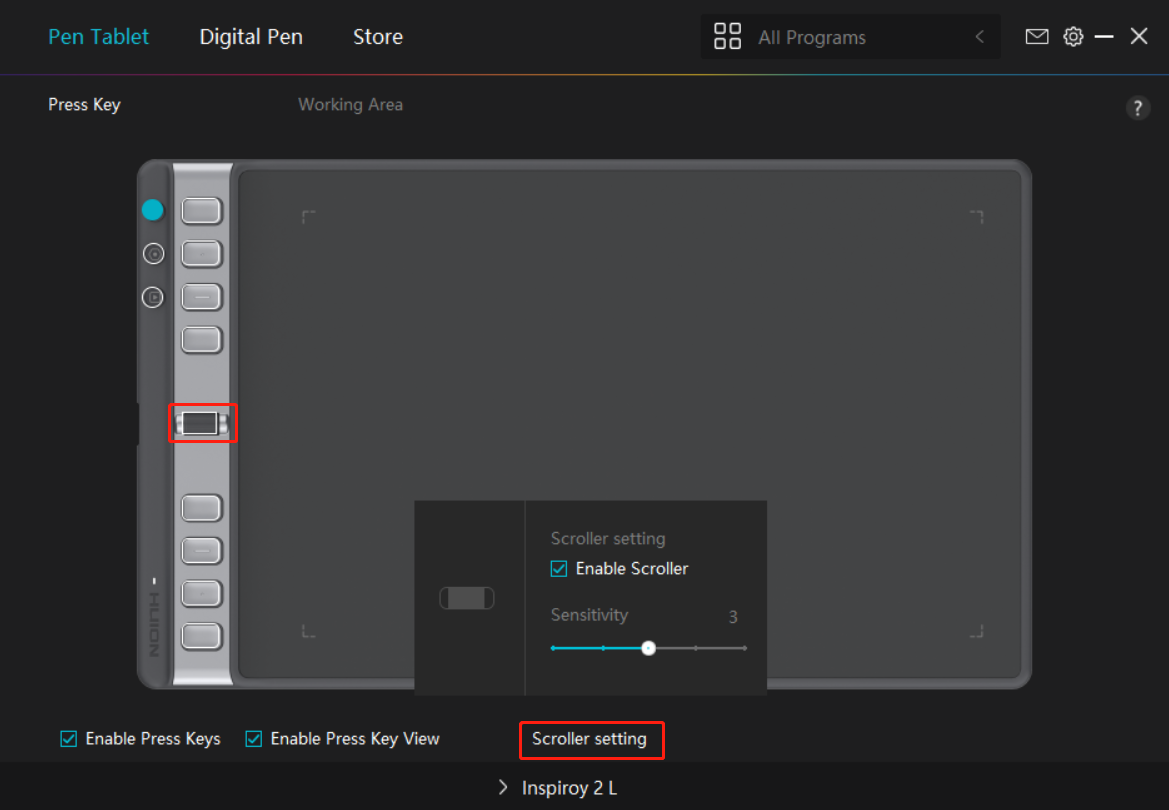Open the Store tab
The height and width of the screenshot is (810, 1169).
(378, 37)
